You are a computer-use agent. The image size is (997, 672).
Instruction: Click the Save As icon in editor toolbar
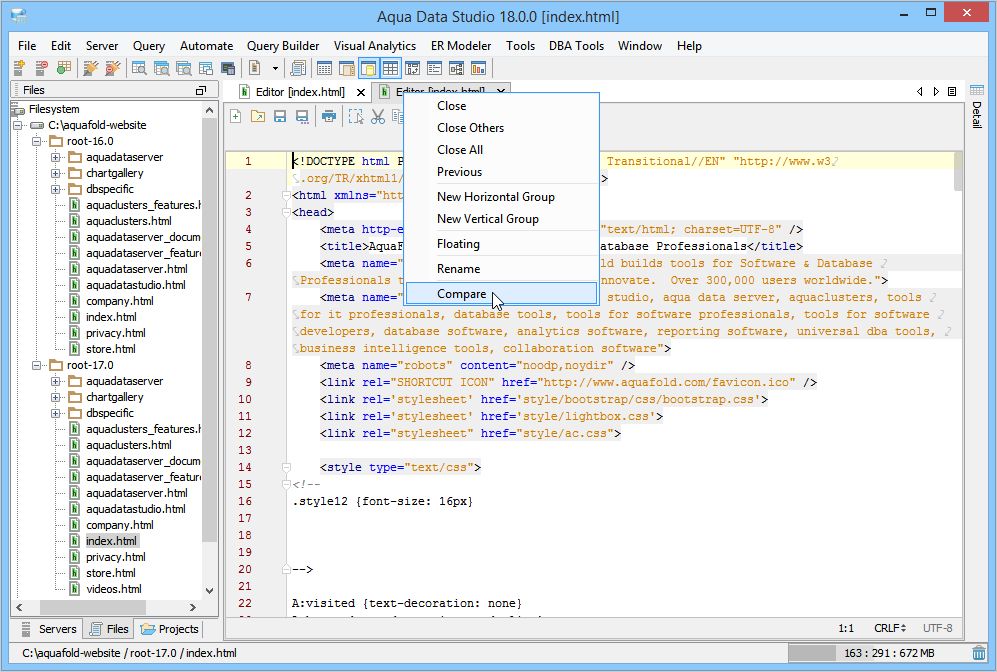(302, 116)
